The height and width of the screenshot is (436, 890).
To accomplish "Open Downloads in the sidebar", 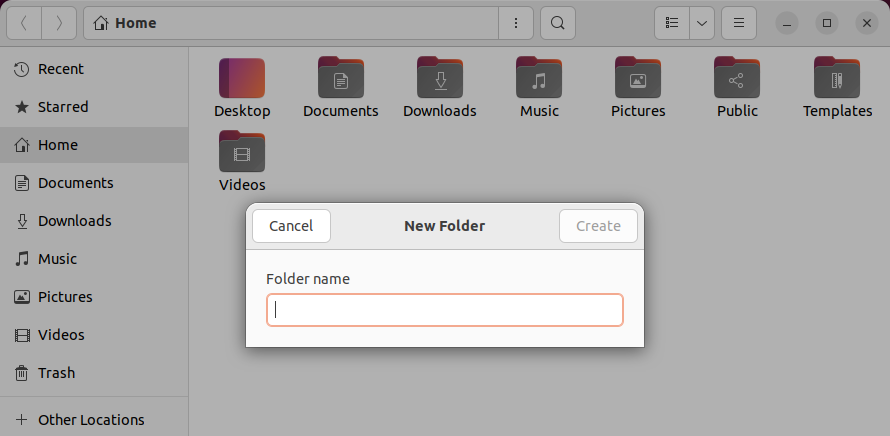I will 94,221.
